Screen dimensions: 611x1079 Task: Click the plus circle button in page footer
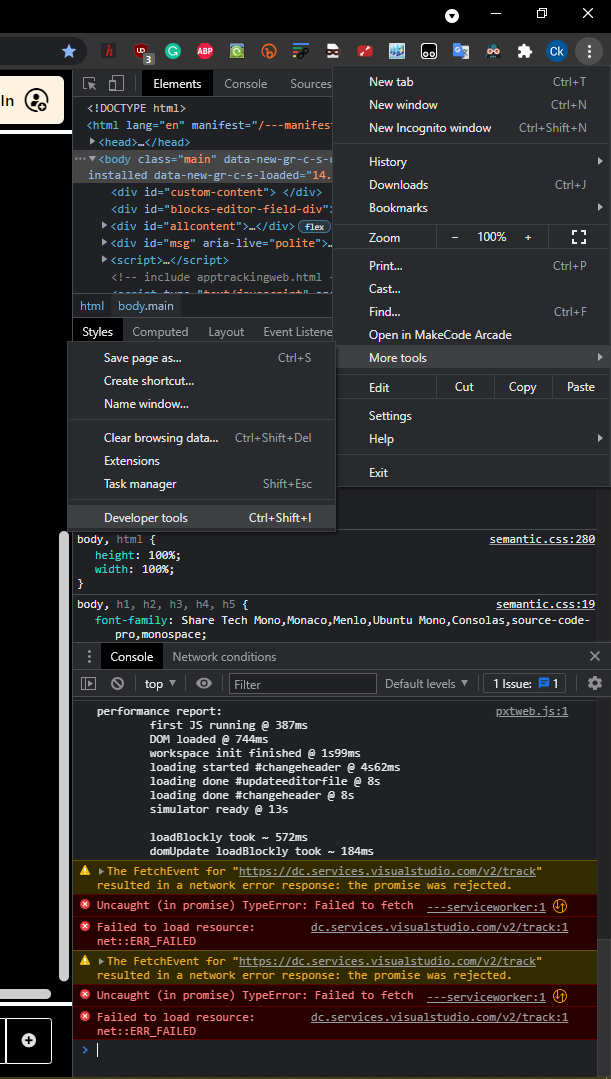point(29,1040)
